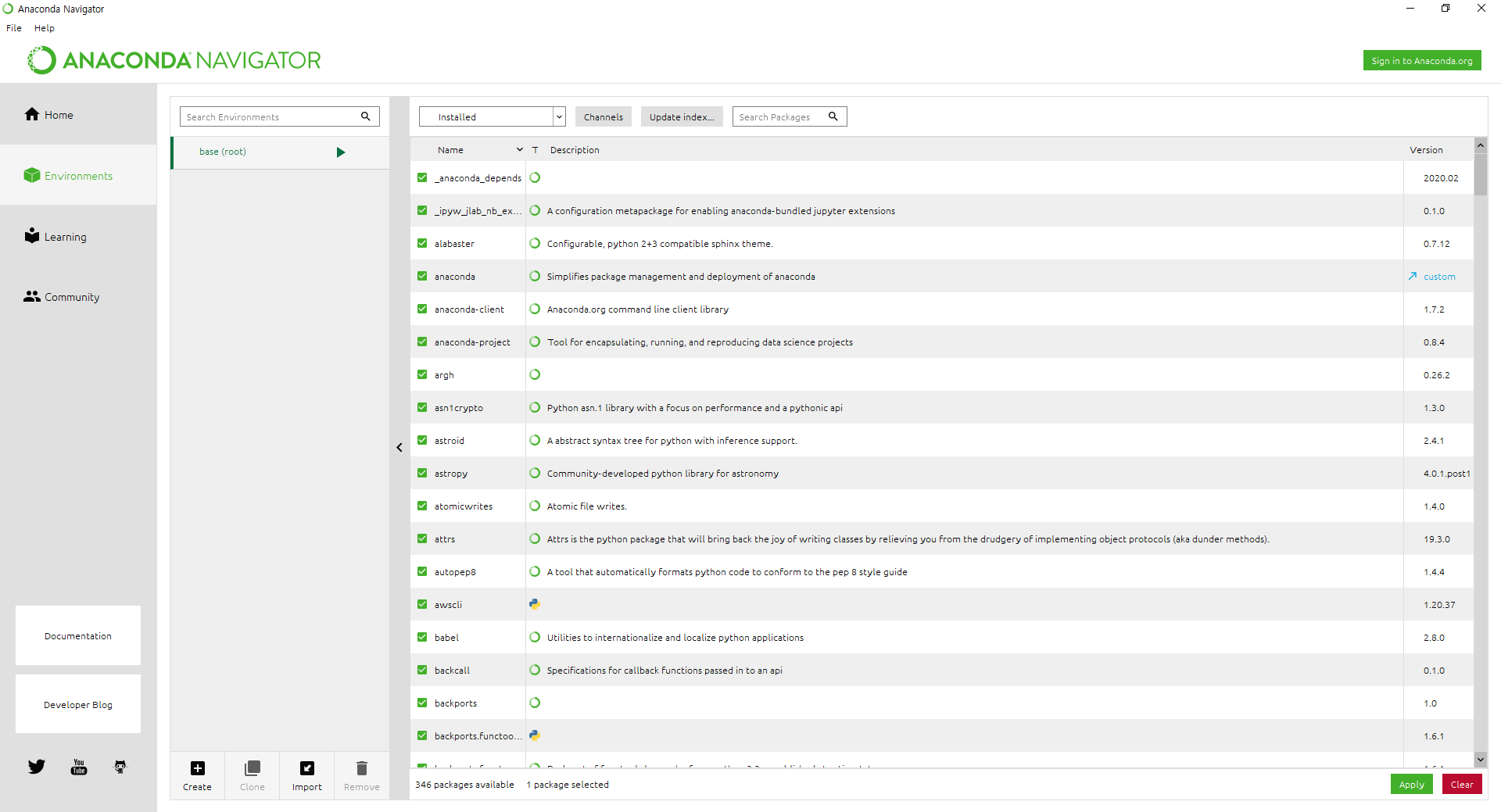Click the conda type icon for alabaster

pyautogui.click(x=535, y=243)
